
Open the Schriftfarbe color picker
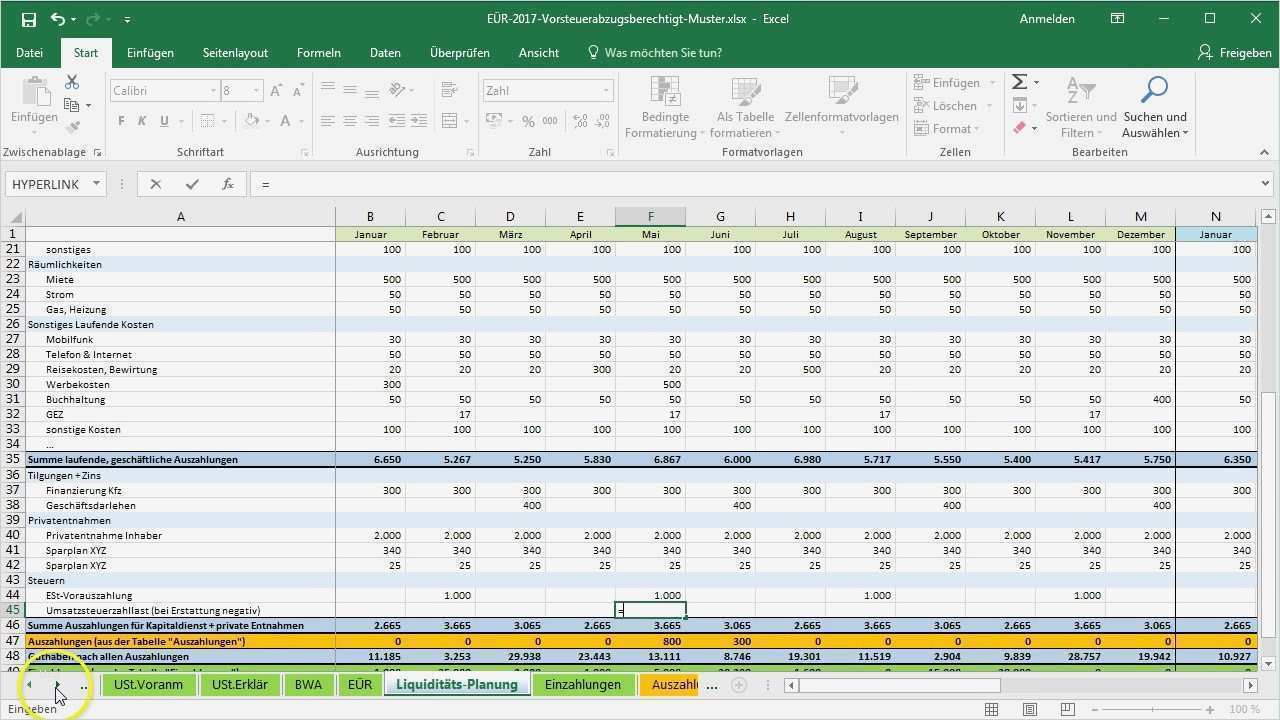click(x=285, y=121)
